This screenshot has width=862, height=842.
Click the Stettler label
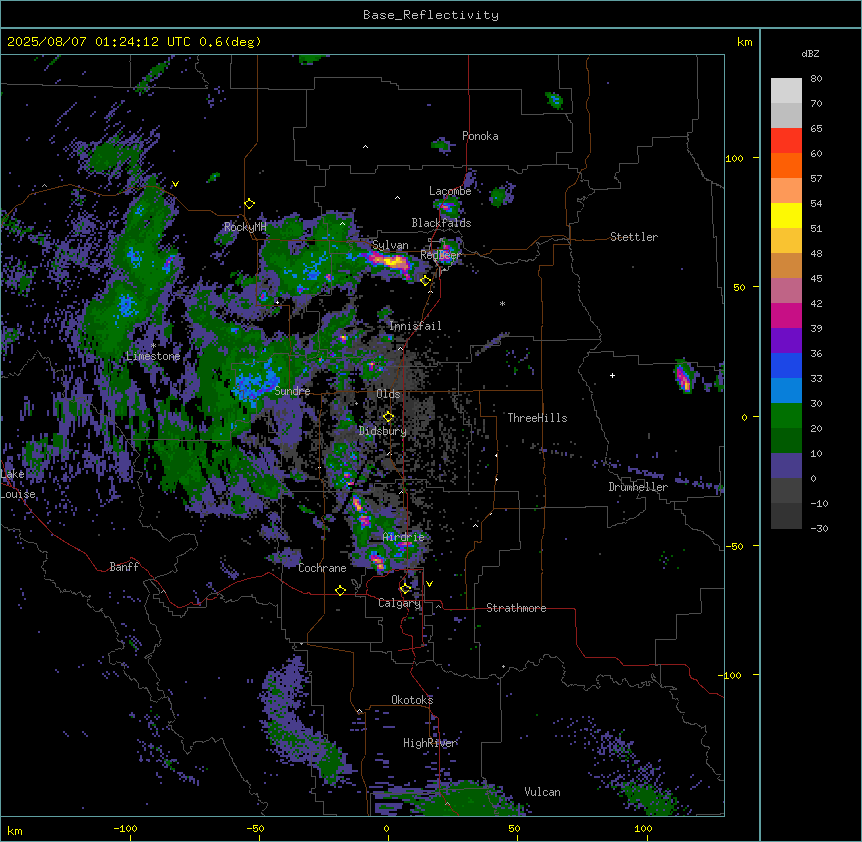pyautogui.click(x=634, y=237)
